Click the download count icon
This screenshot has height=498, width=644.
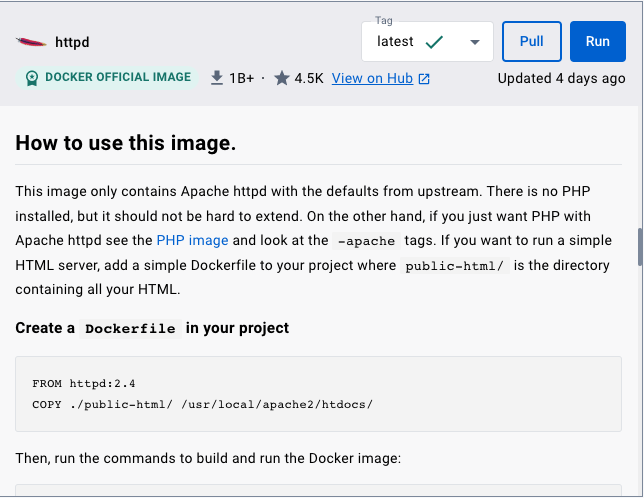tap(216, 78)
